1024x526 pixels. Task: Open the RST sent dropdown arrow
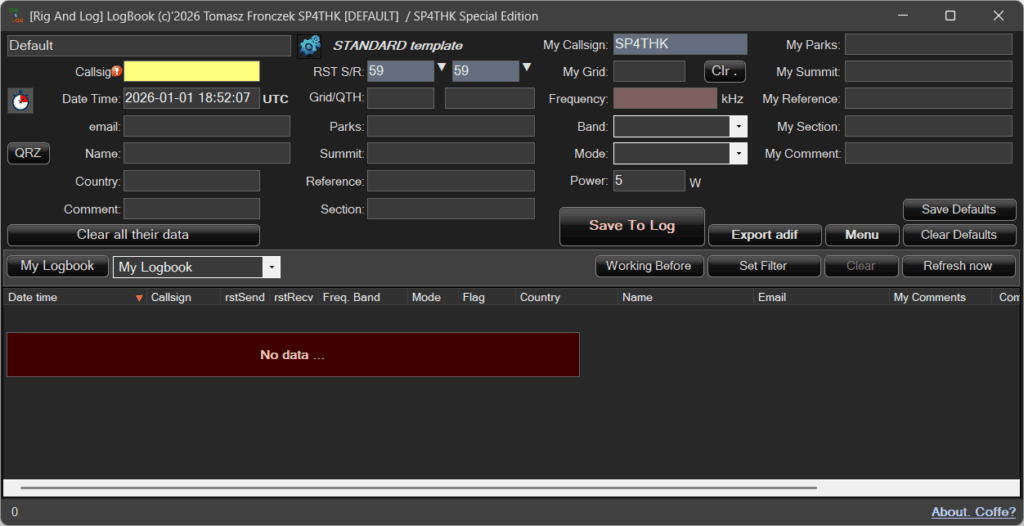tap(441, 68)
